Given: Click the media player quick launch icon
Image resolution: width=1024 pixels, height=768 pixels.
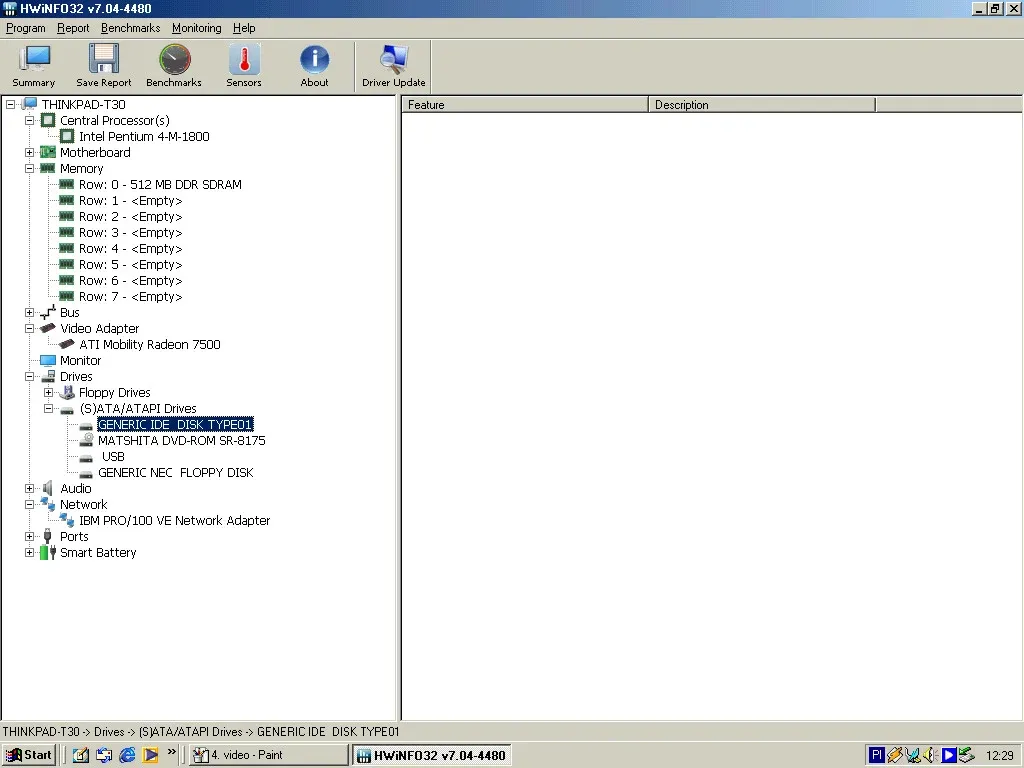Looking at the screenshot, I should [150, 755].
